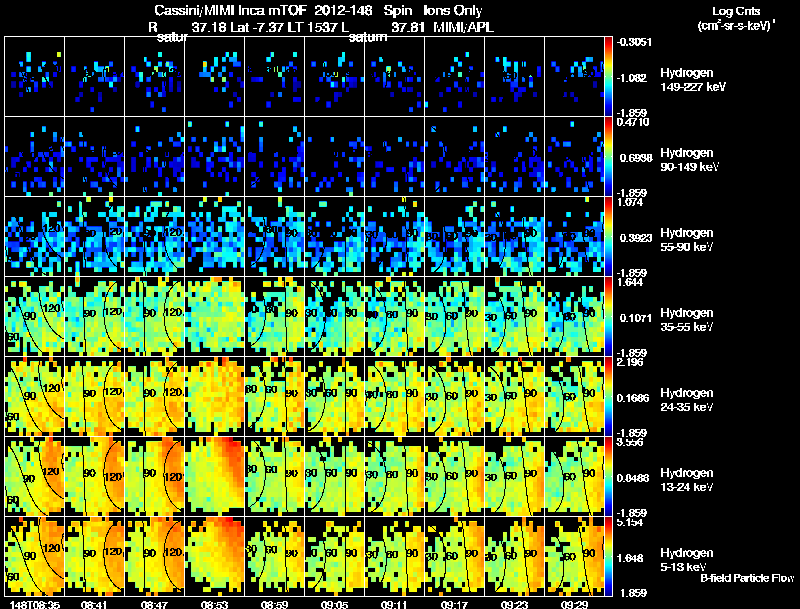Click the 148T08:35 time label

[35, 604]
